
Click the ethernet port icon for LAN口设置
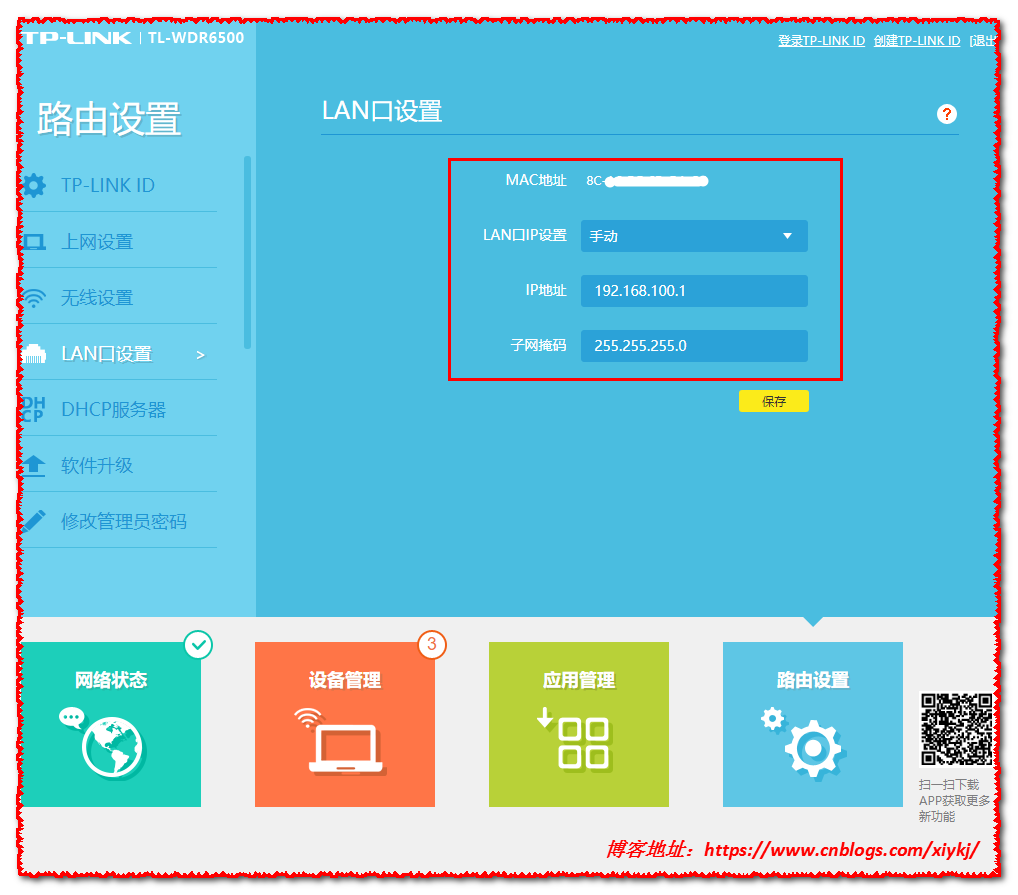[x=34, y=354]
